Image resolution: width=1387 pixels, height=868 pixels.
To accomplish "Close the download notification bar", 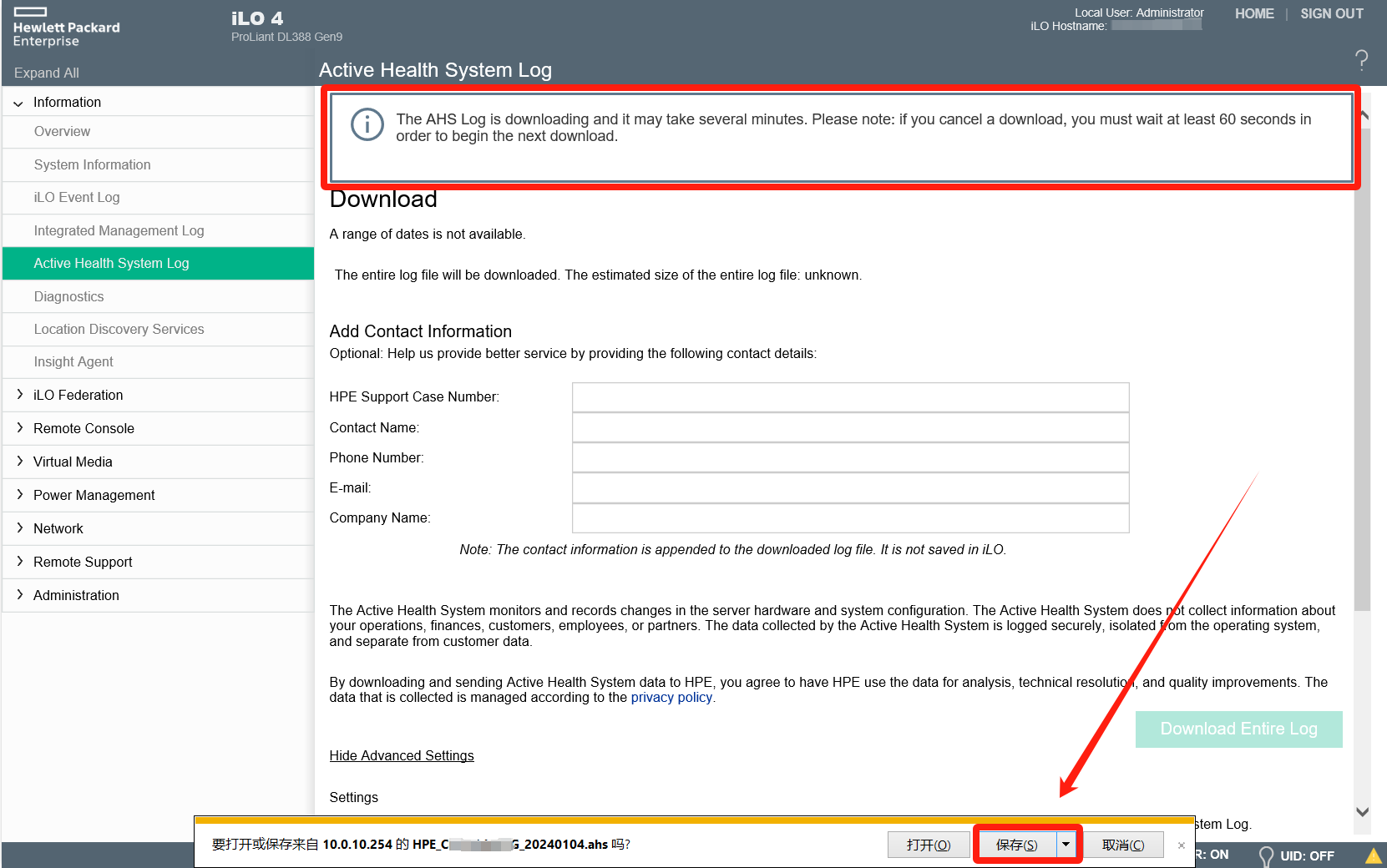I will (x=1181, y=845).
